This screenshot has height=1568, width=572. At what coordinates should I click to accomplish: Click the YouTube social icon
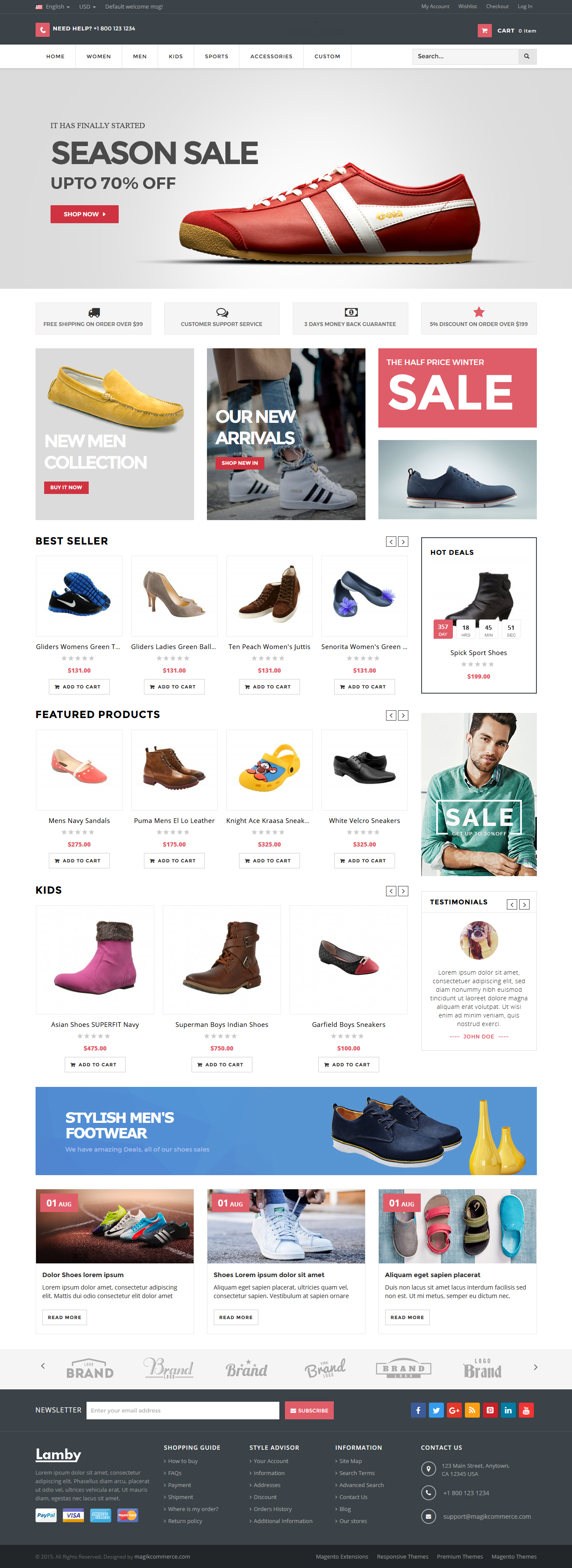point(526,1410)
